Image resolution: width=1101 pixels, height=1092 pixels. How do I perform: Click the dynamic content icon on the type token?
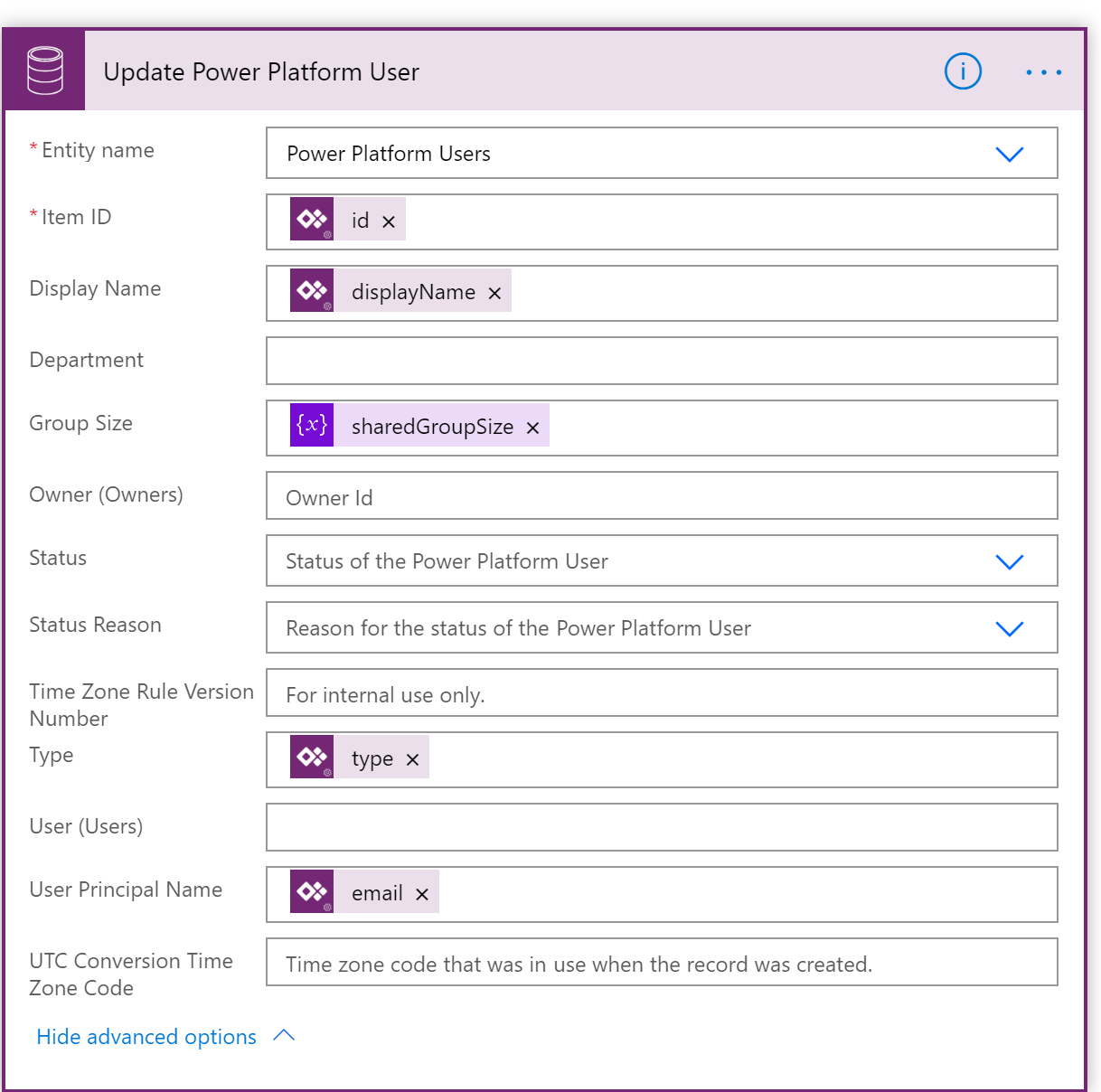click(x=312, y=757)
